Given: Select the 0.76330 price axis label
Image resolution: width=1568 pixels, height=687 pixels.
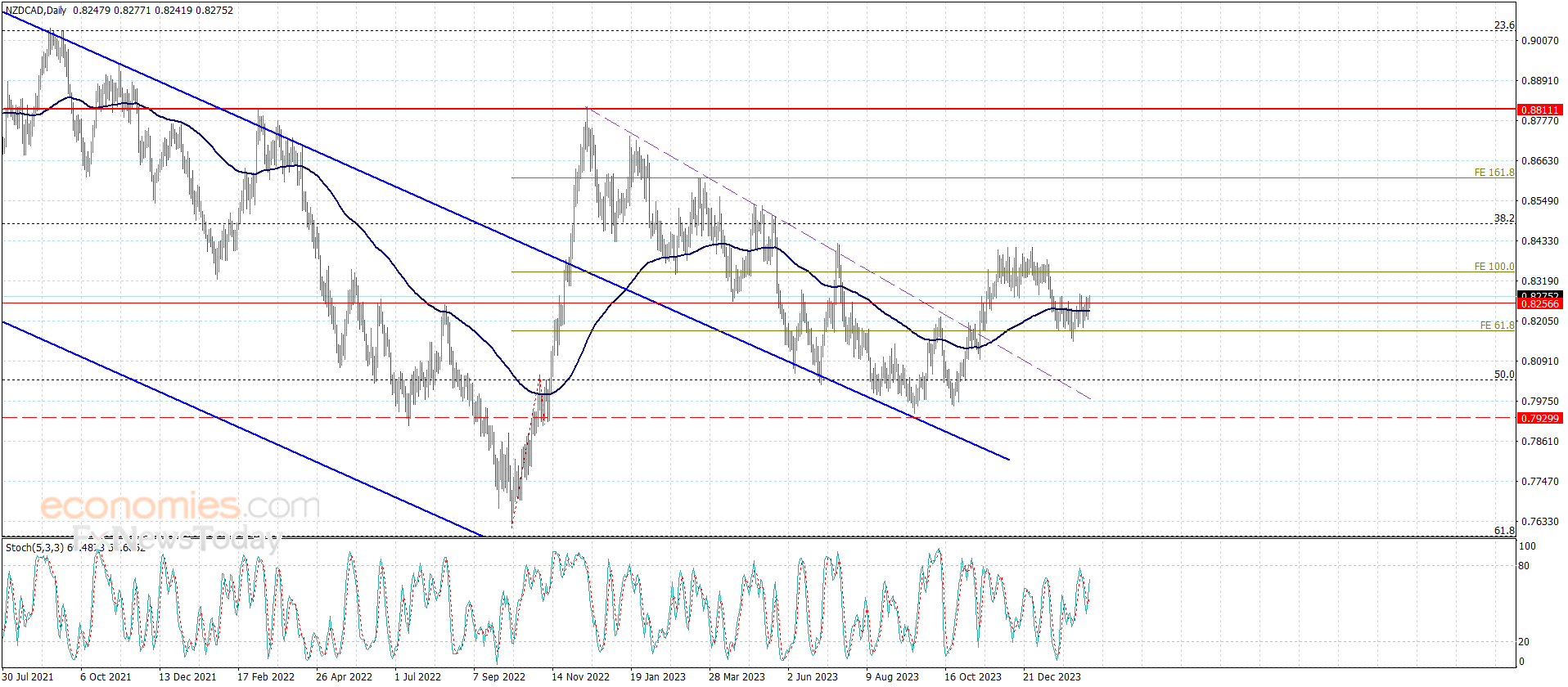Looking at the screenshot, I should 1539,522.
